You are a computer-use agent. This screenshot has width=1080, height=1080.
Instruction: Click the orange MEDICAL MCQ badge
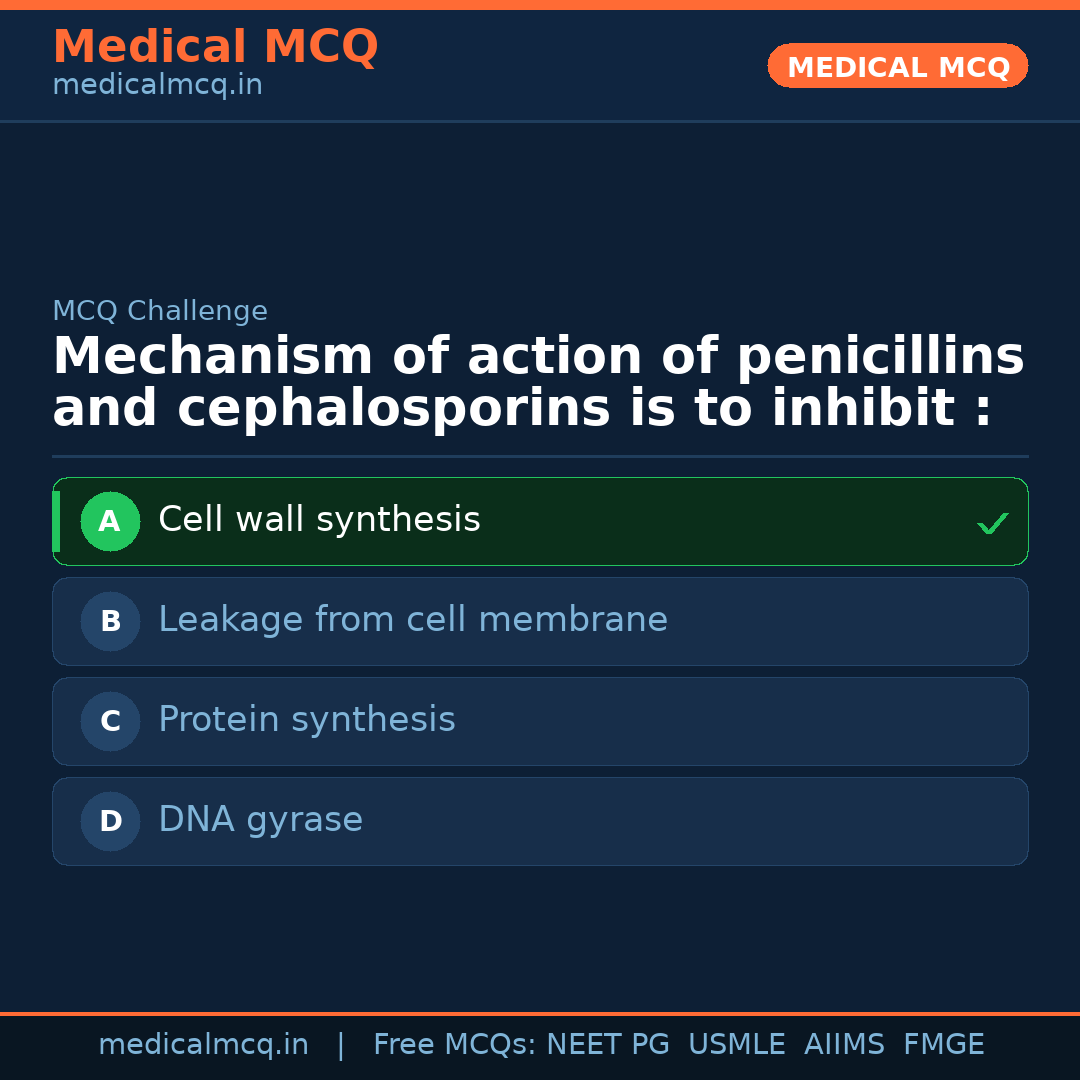[897, 66]
